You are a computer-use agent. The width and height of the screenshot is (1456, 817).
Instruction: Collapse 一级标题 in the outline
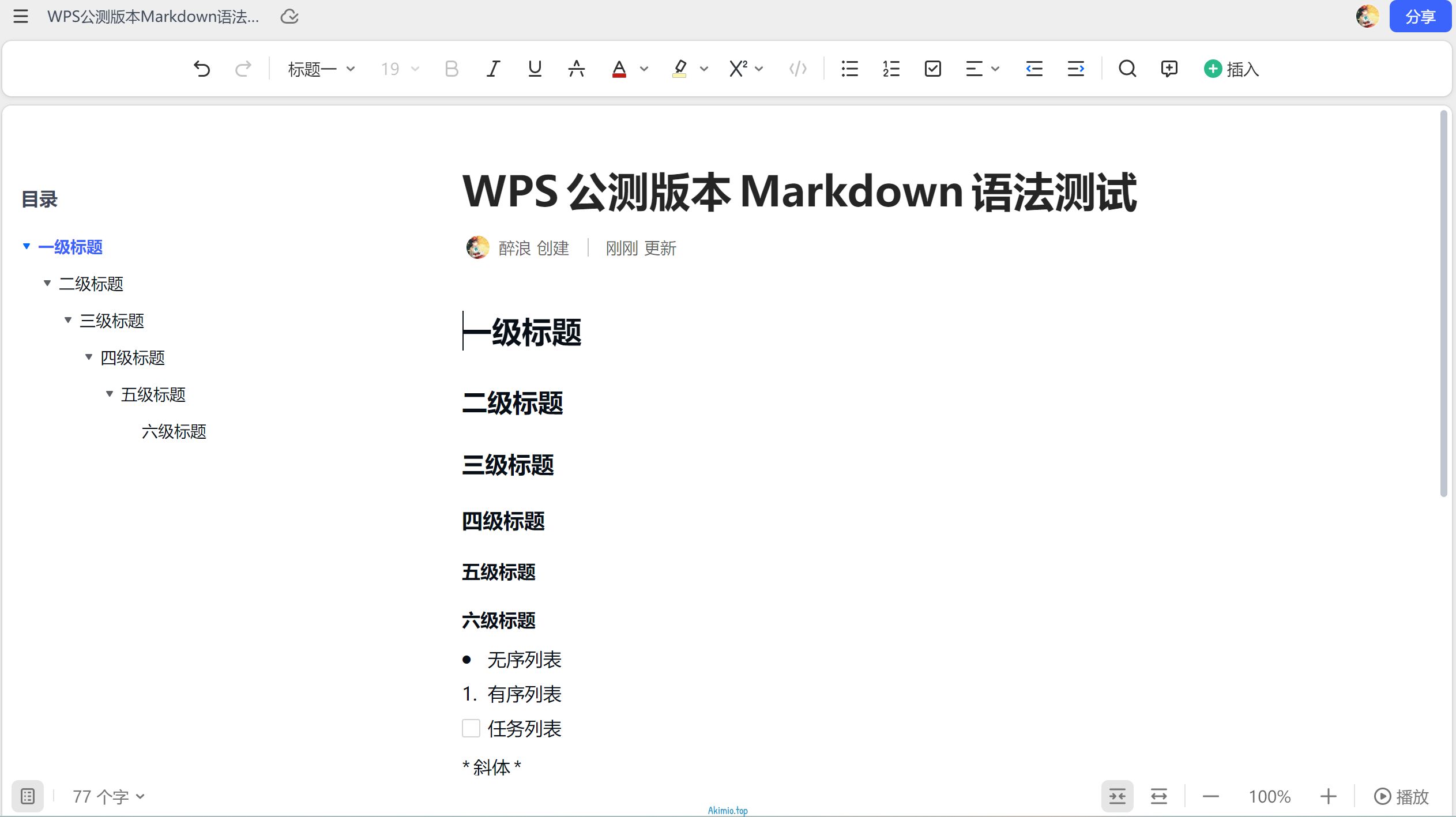tap(27, 247)
